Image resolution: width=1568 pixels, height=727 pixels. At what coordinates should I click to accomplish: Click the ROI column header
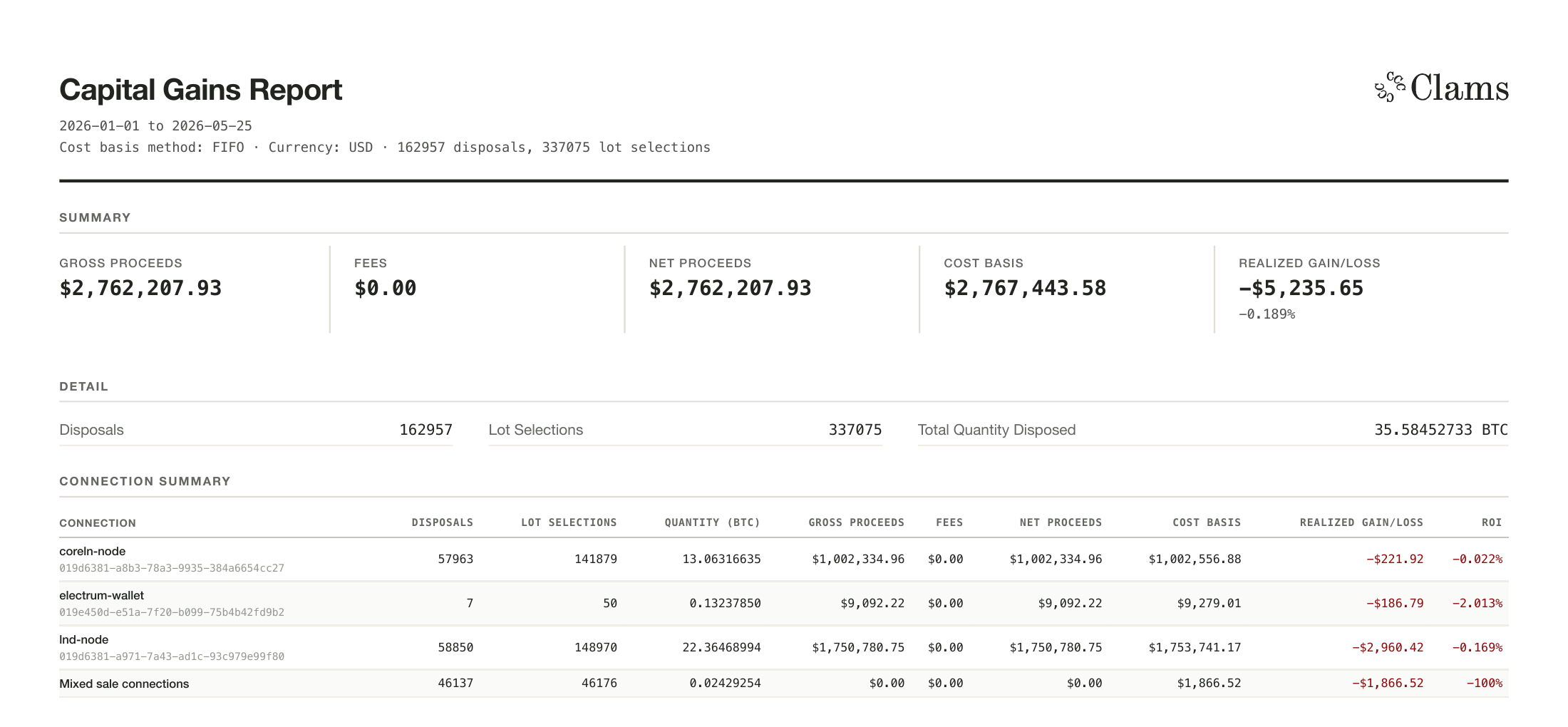(1492, 522)
